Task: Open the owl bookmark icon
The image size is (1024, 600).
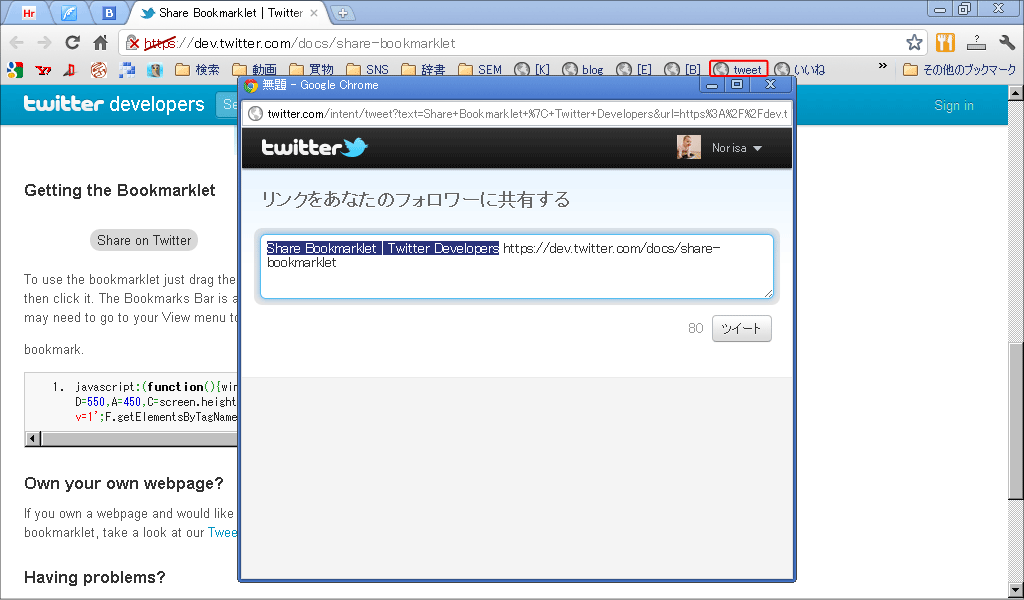Action: click(154, 69)
